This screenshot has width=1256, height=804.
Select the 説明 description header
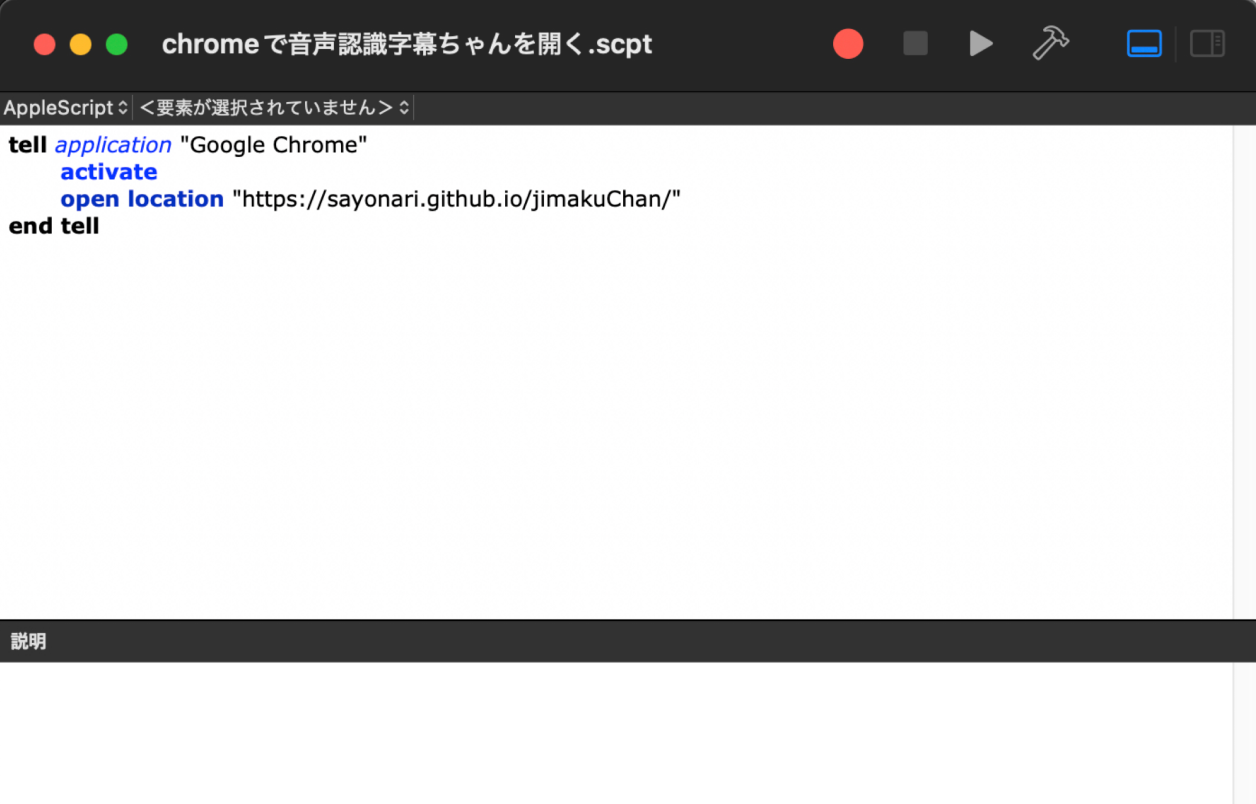point(29,642)
